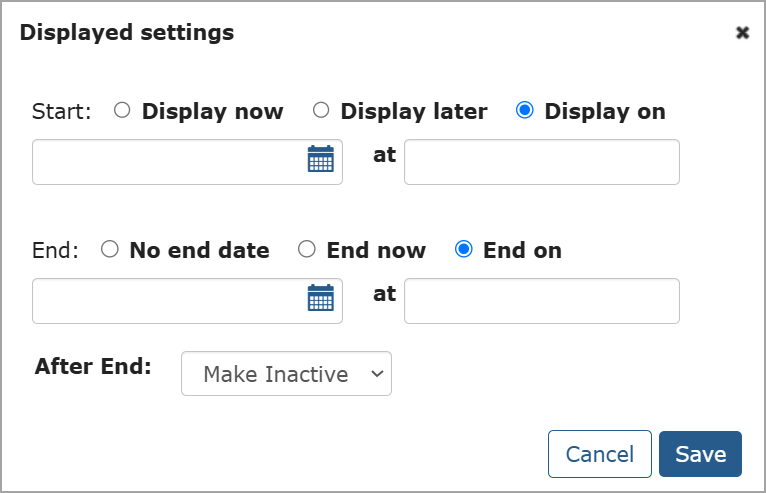
Task: Select the "Display now" radio option
Action: 122,111
